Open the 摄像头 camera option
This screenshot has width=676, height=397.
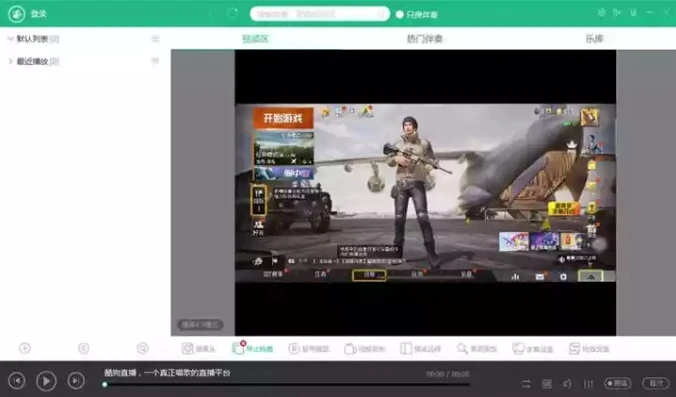(x=198, y=348)
